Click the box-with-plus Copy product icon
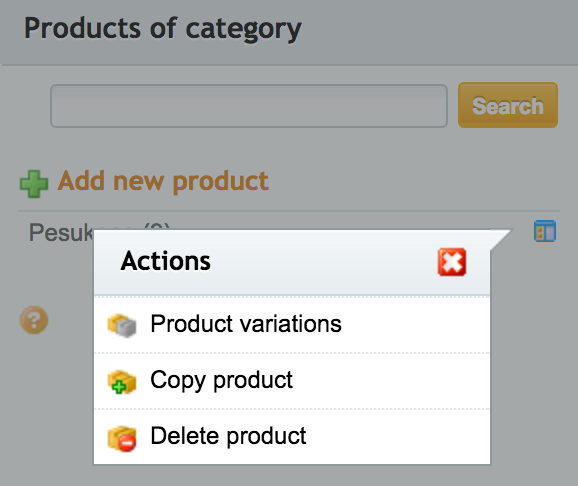Screen dimensions: 578x486 [x=122, y=382]
